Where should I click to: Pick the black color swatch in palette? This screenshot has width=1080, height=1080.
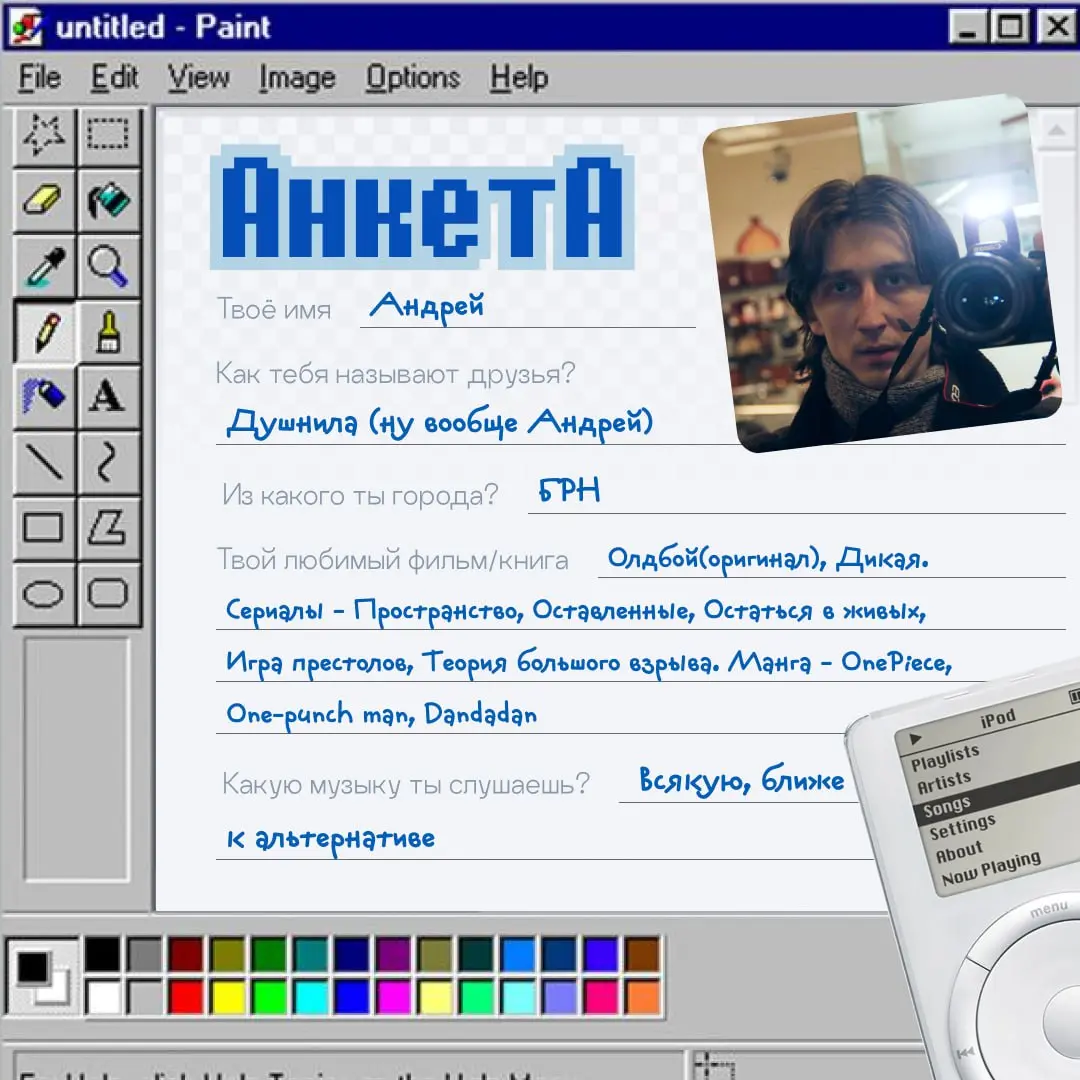pyautogui.click(x=103, y=955)
